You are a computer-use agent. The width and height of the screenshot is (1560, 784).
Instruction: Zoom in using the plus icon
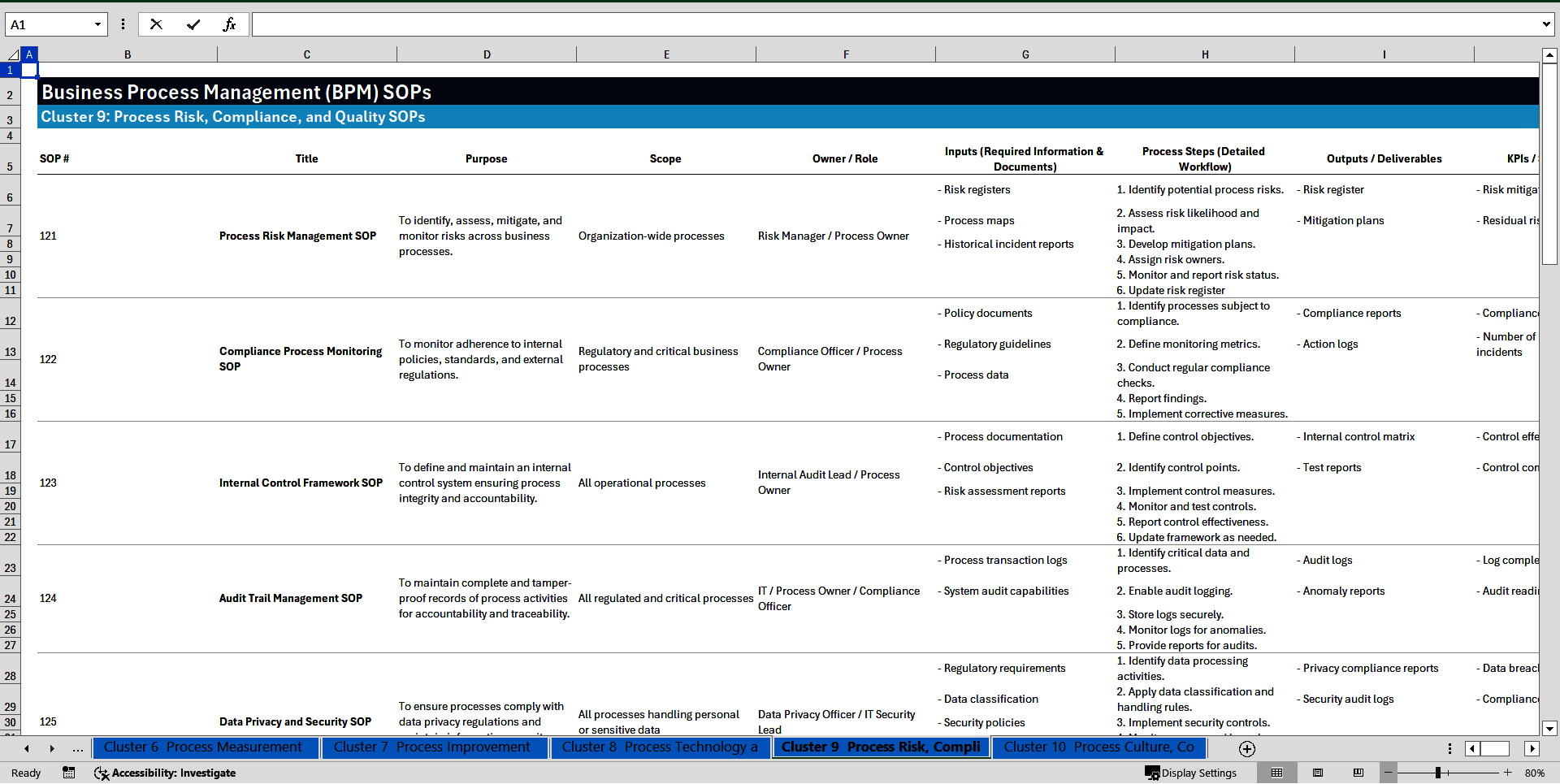1508,773
